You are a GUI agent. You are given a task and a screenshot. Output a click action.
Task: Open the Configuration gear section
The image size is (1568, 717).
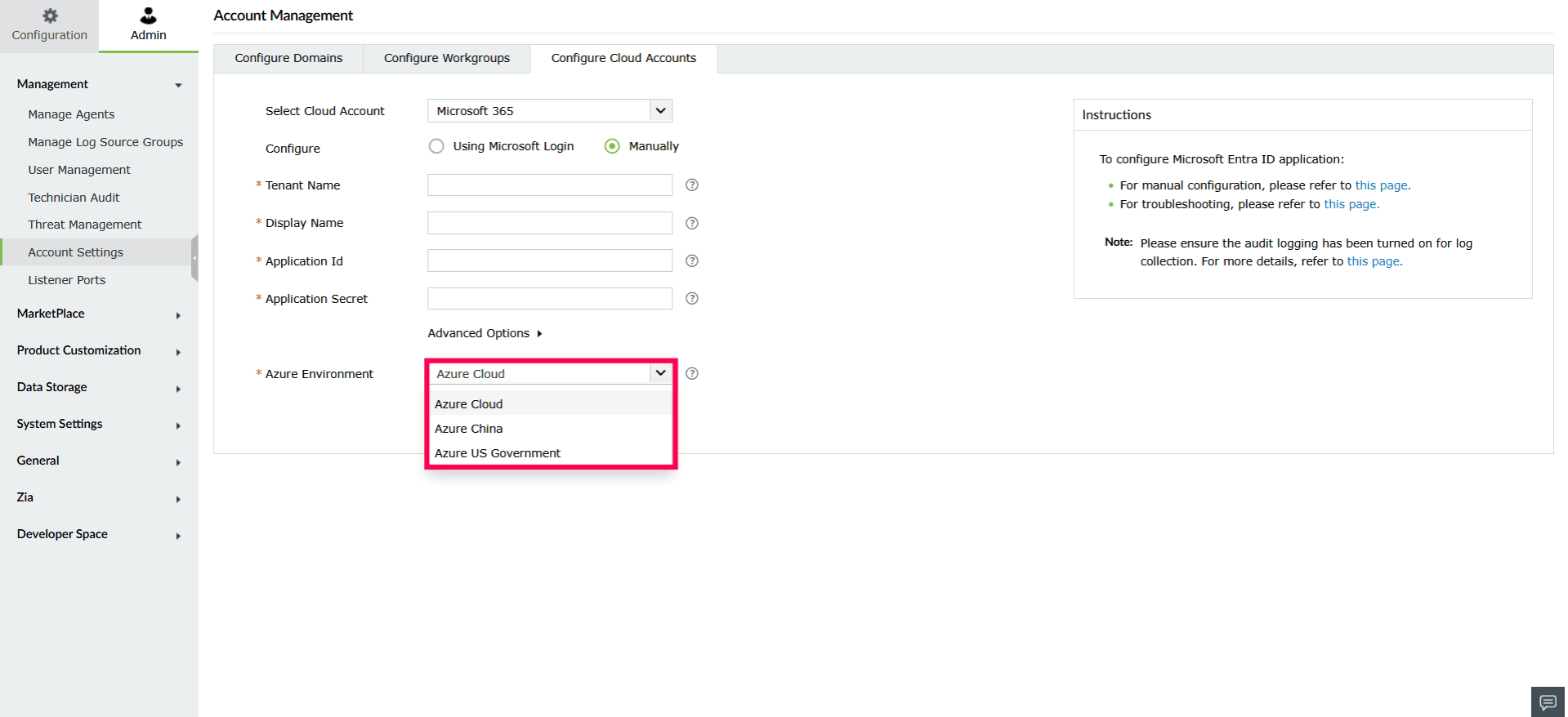point(49,25)
